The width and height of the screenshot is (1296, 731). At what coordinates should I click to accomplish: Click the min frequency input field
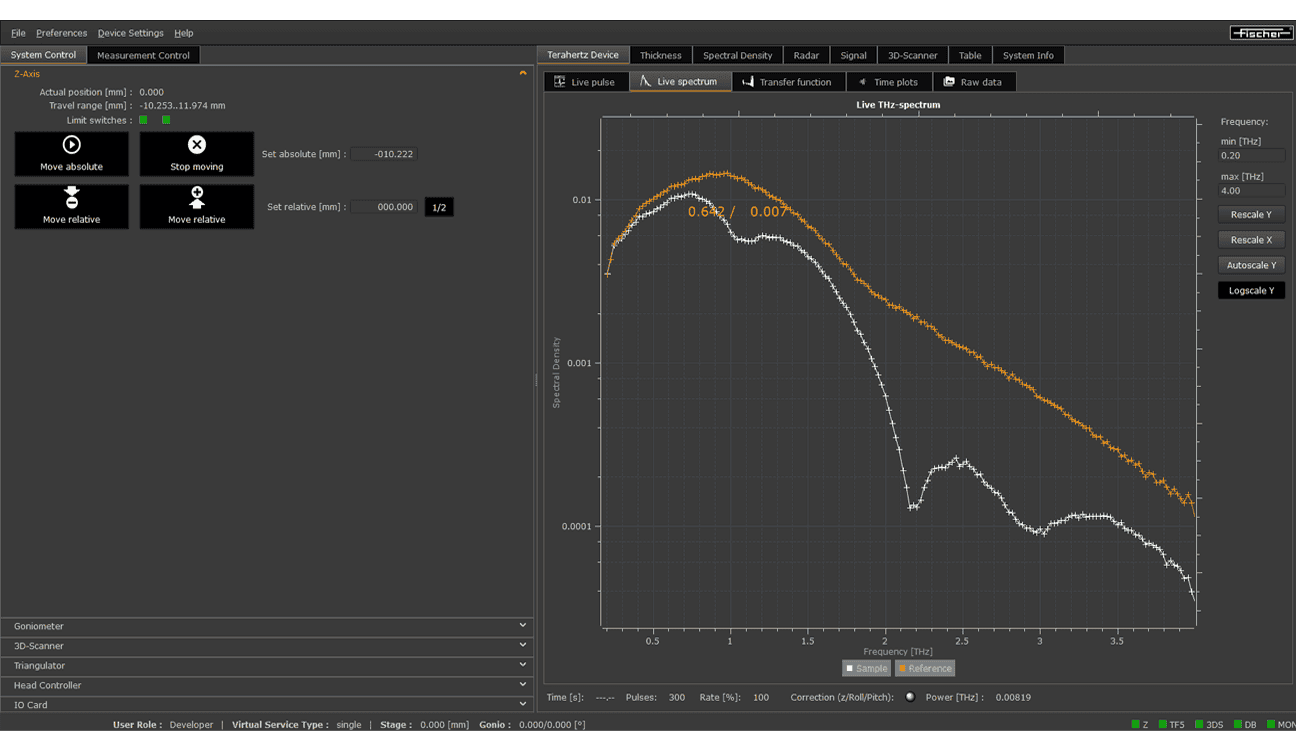click(x=1251, y=155)
